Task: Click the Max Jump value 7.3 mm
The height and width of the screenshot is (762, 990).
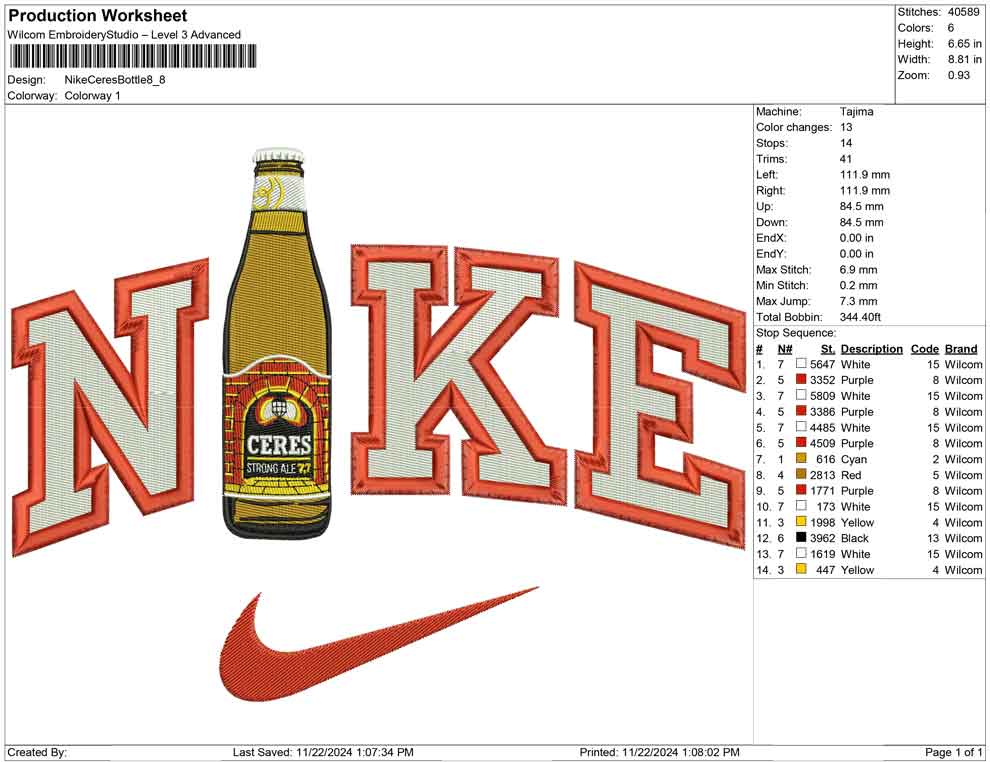Action: 859,301
